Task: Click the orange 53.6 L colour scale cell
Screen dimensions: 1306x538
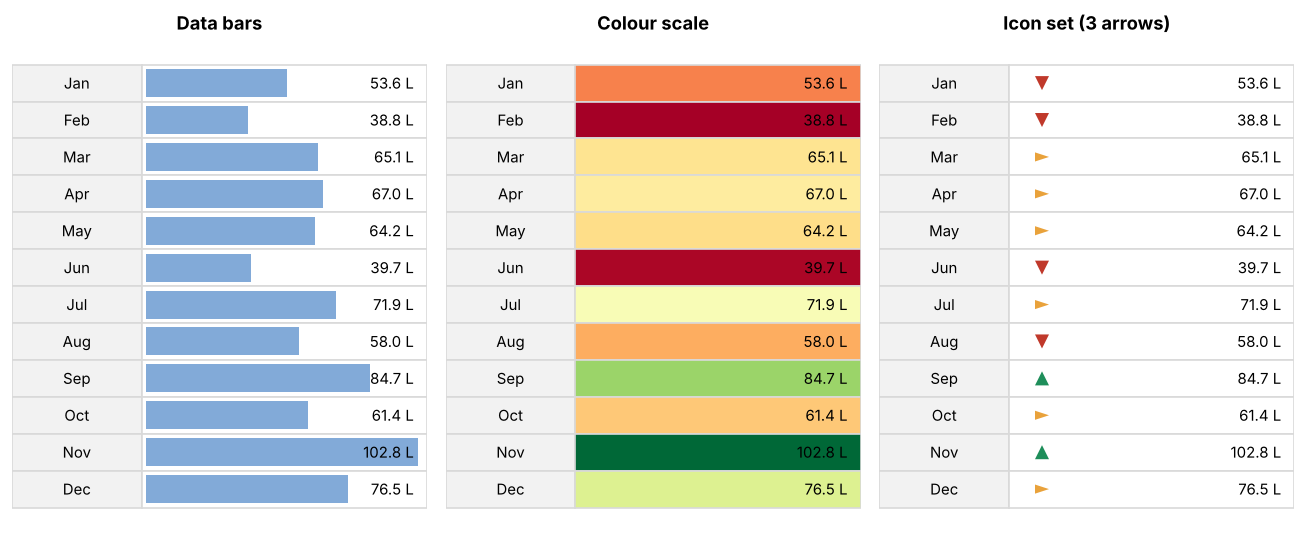Action: click(x=718, y=83)
